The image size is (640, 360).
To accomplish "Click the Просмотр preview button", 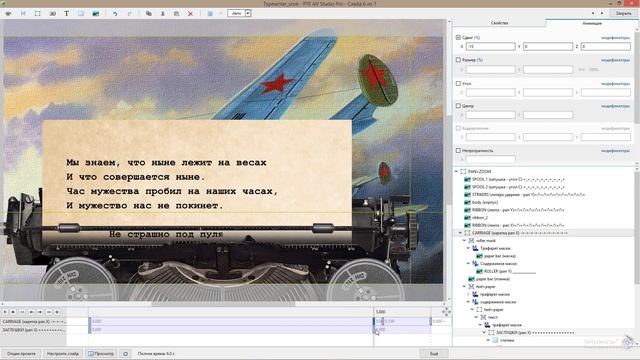I will click(101, 354).
